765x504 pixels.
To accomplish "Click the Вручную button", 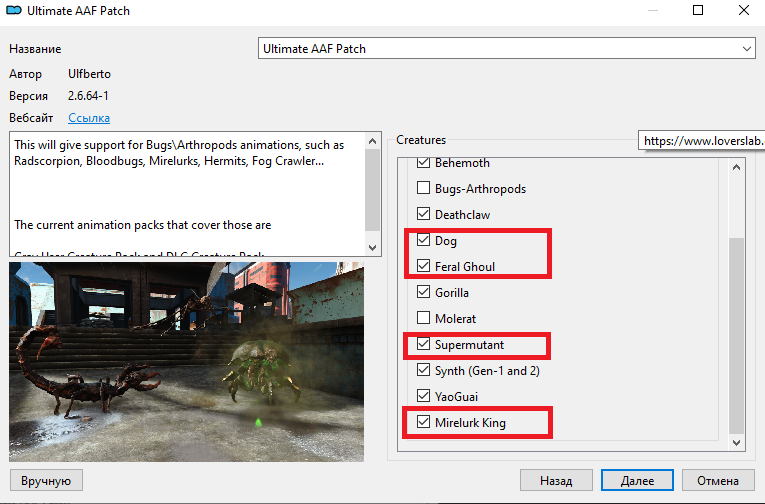I will coord(46,481).
